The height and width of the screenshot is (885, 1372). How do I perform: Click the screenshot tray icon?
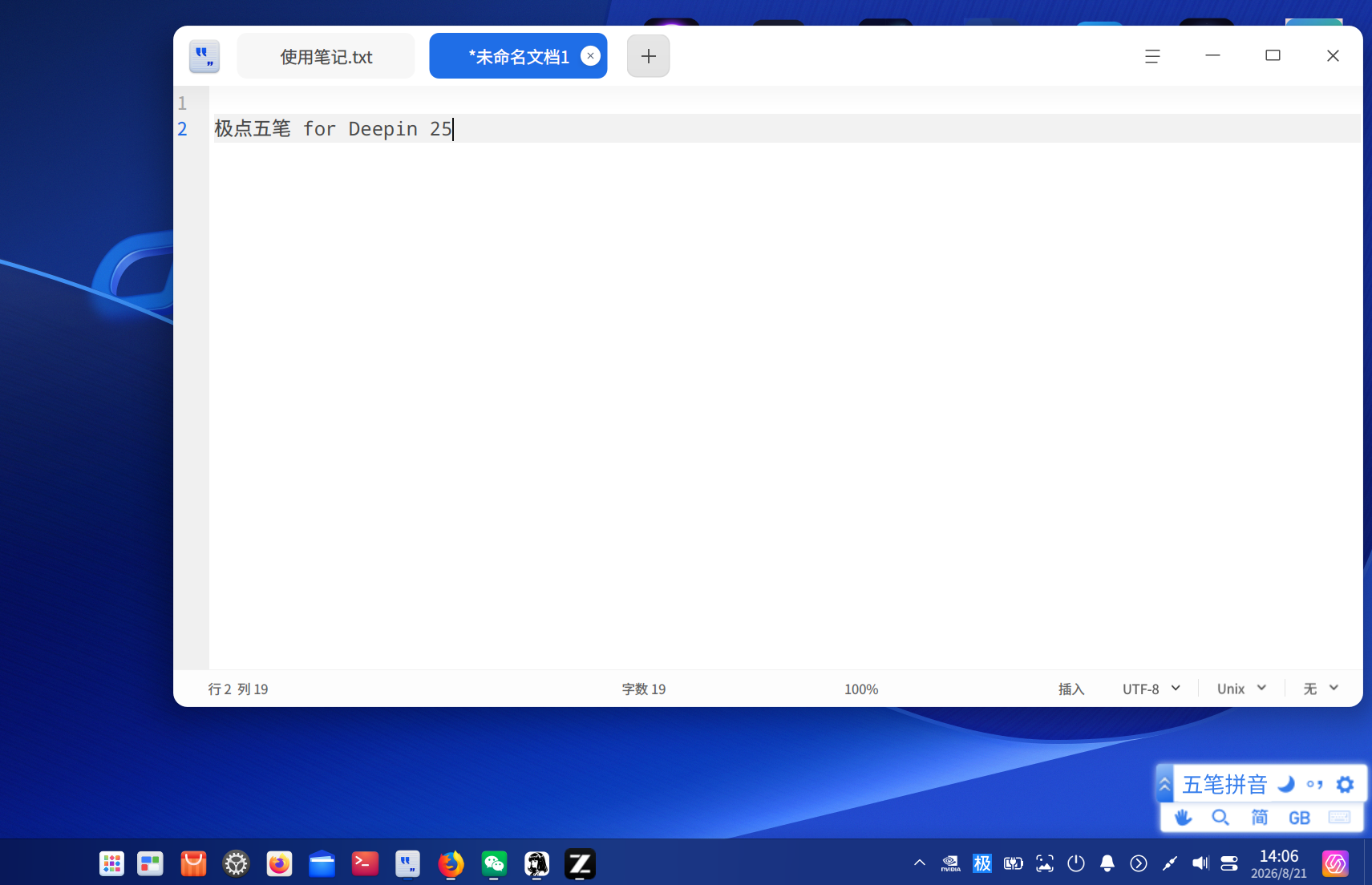click(1045, 863)
